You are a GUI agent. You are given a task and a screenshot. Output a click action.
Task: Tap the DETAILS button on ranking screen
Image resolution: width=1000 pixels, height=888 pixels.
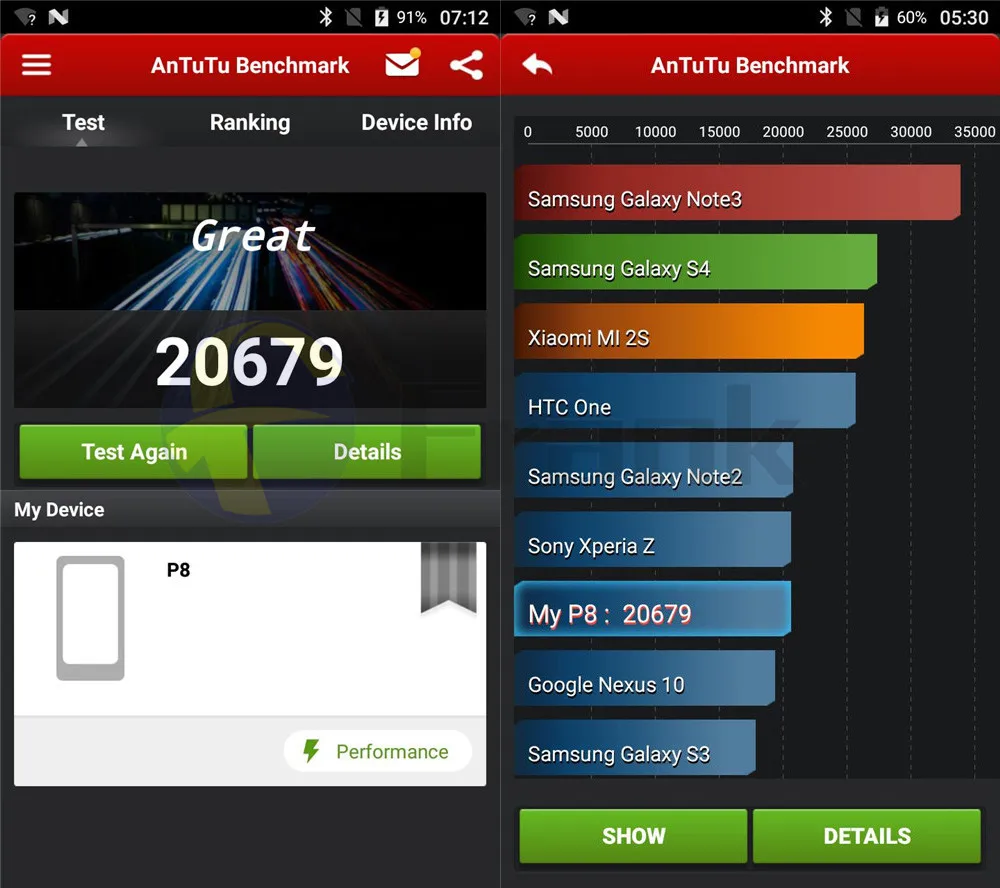point(867,836)
